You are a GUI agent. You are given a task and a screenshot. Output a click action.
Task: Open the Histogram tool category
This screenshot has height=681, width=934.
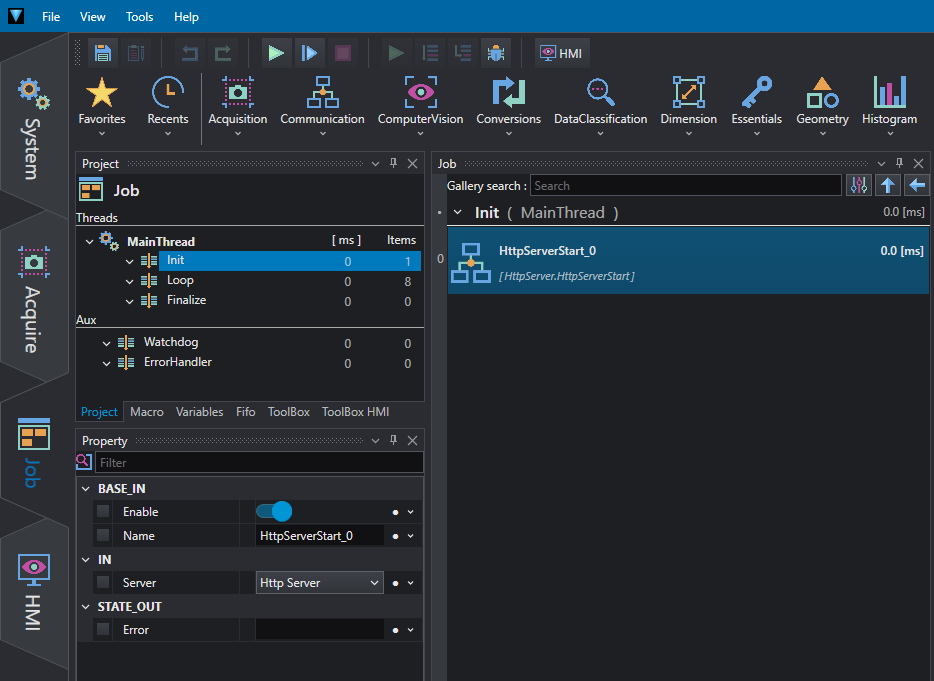point(889,105)
